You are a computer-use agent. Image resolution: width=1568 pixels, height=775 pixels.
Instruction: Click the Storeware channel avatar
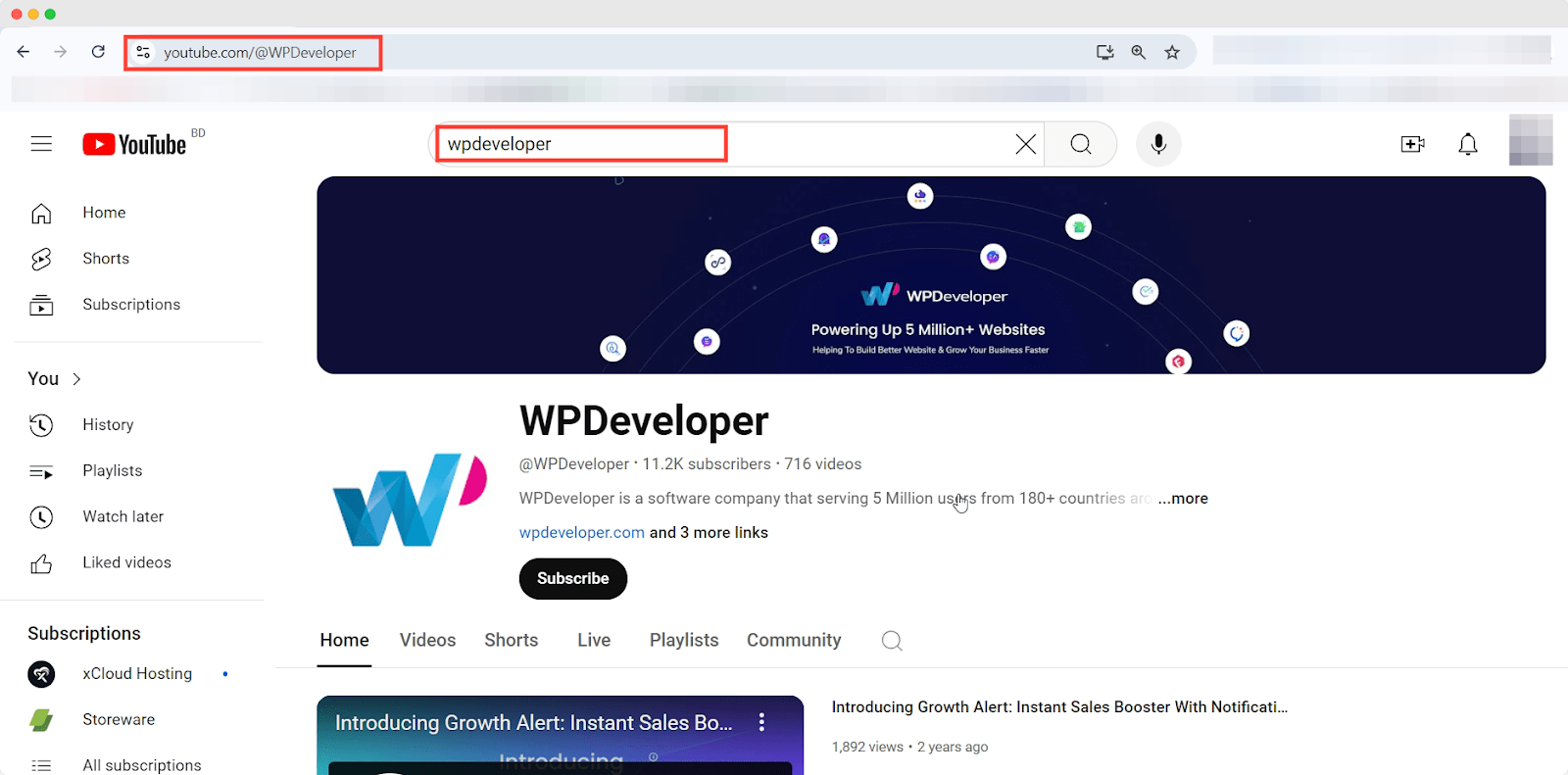click(41, 720)
